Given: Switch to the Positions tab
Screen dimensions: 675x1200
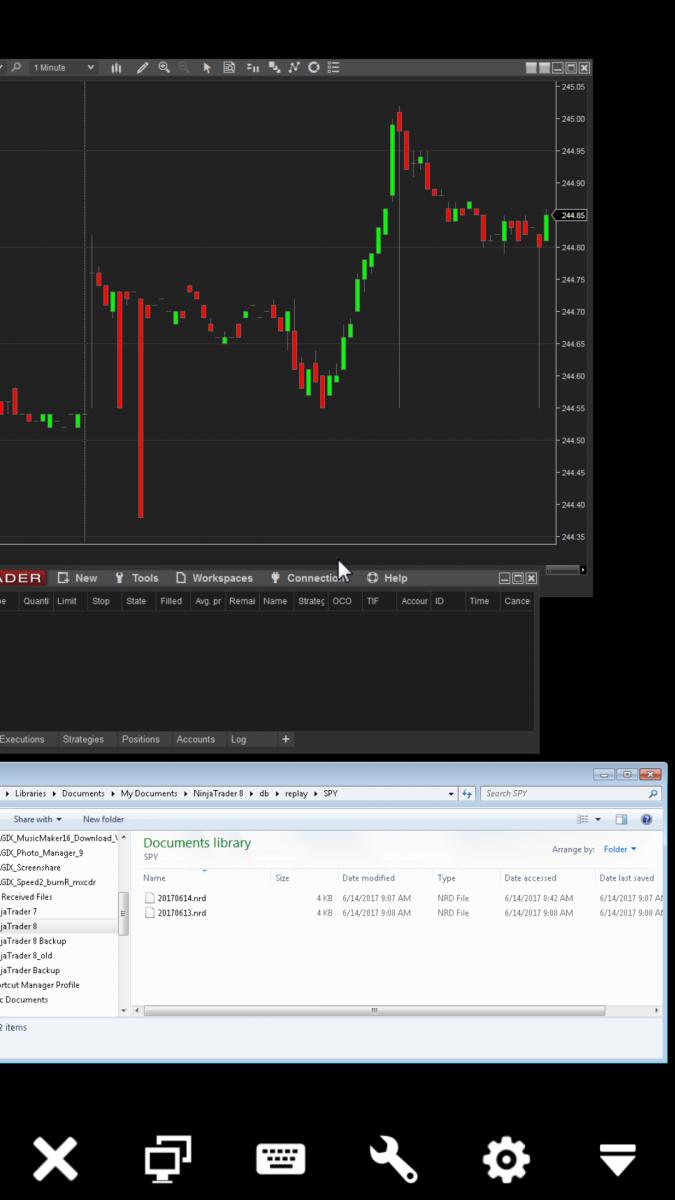Looking at the screenshot, I should (141, 740).
